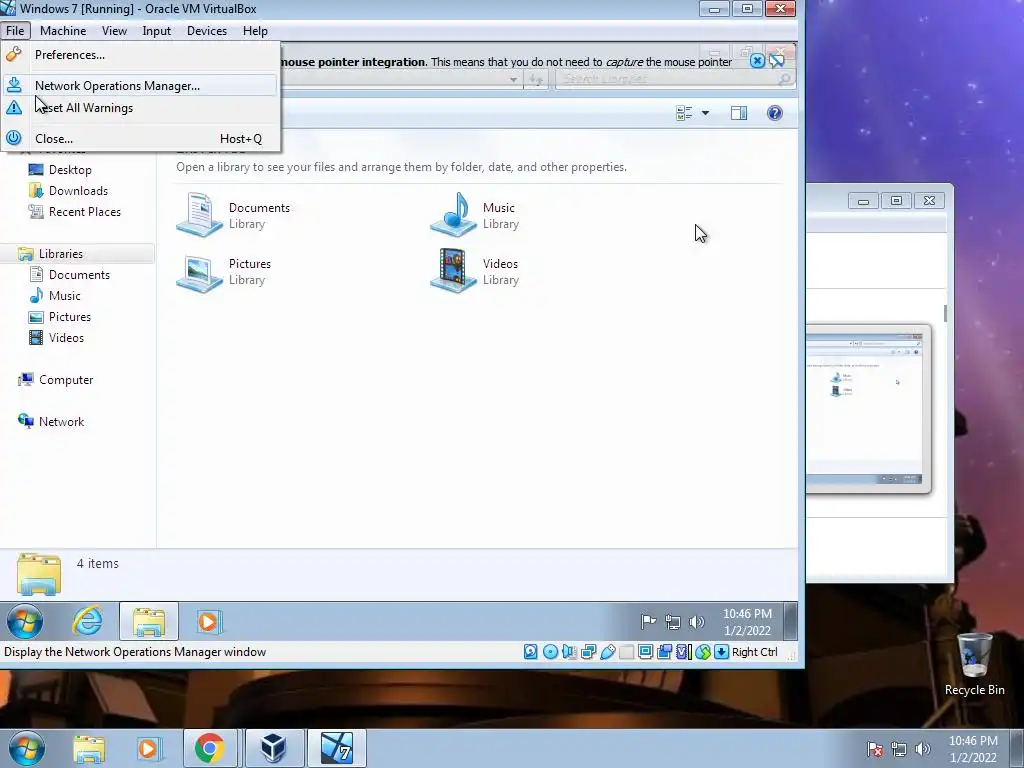1024x768 pixels.
Task: Dismiss the mouse integration notification
Action: pyautogui.click(x=757, y=61)
